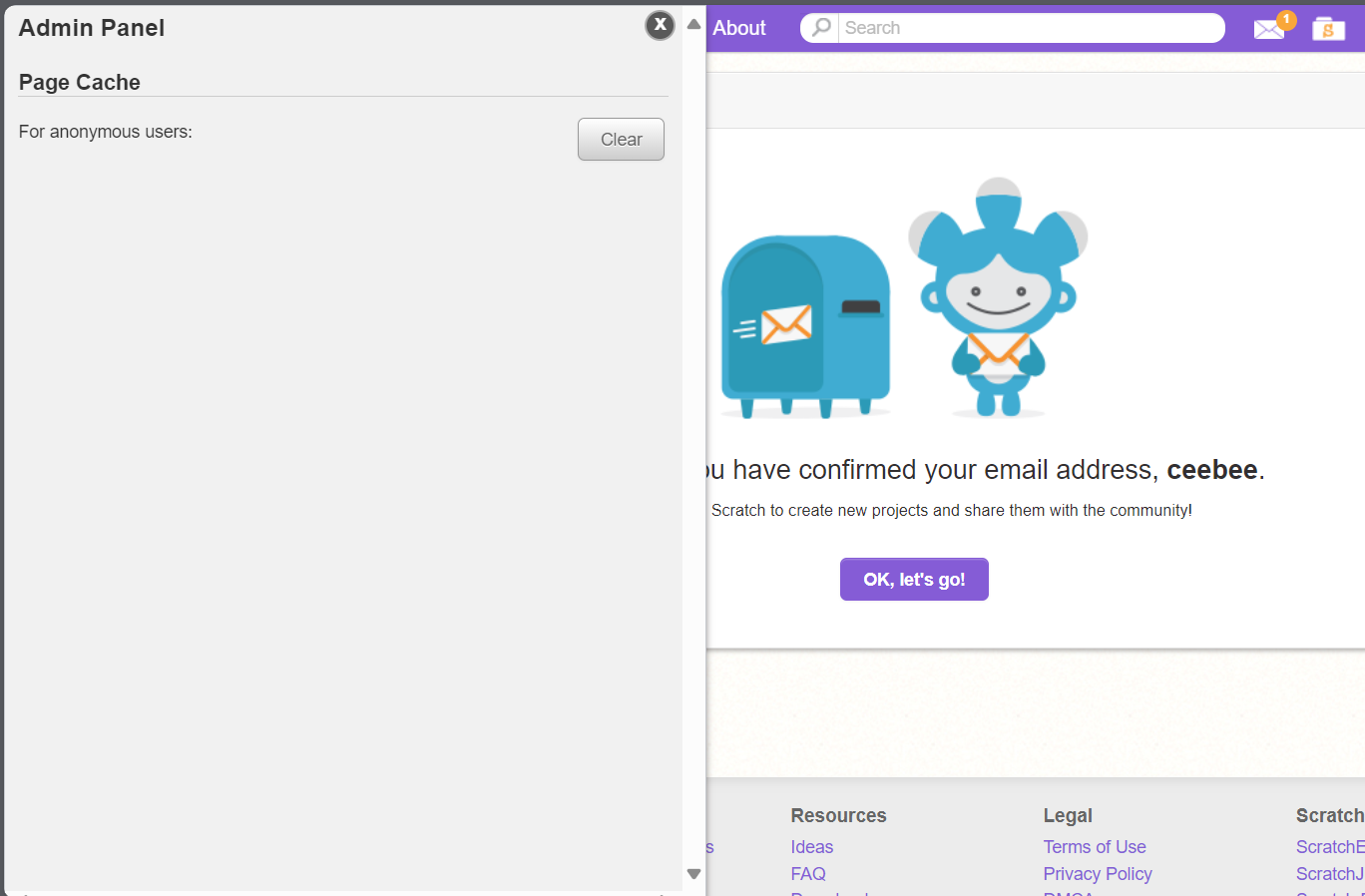This screenshot has height=896, width=1365.
Task: Click the scroll up arrow of Admin Panel
Action: [694, 24]
